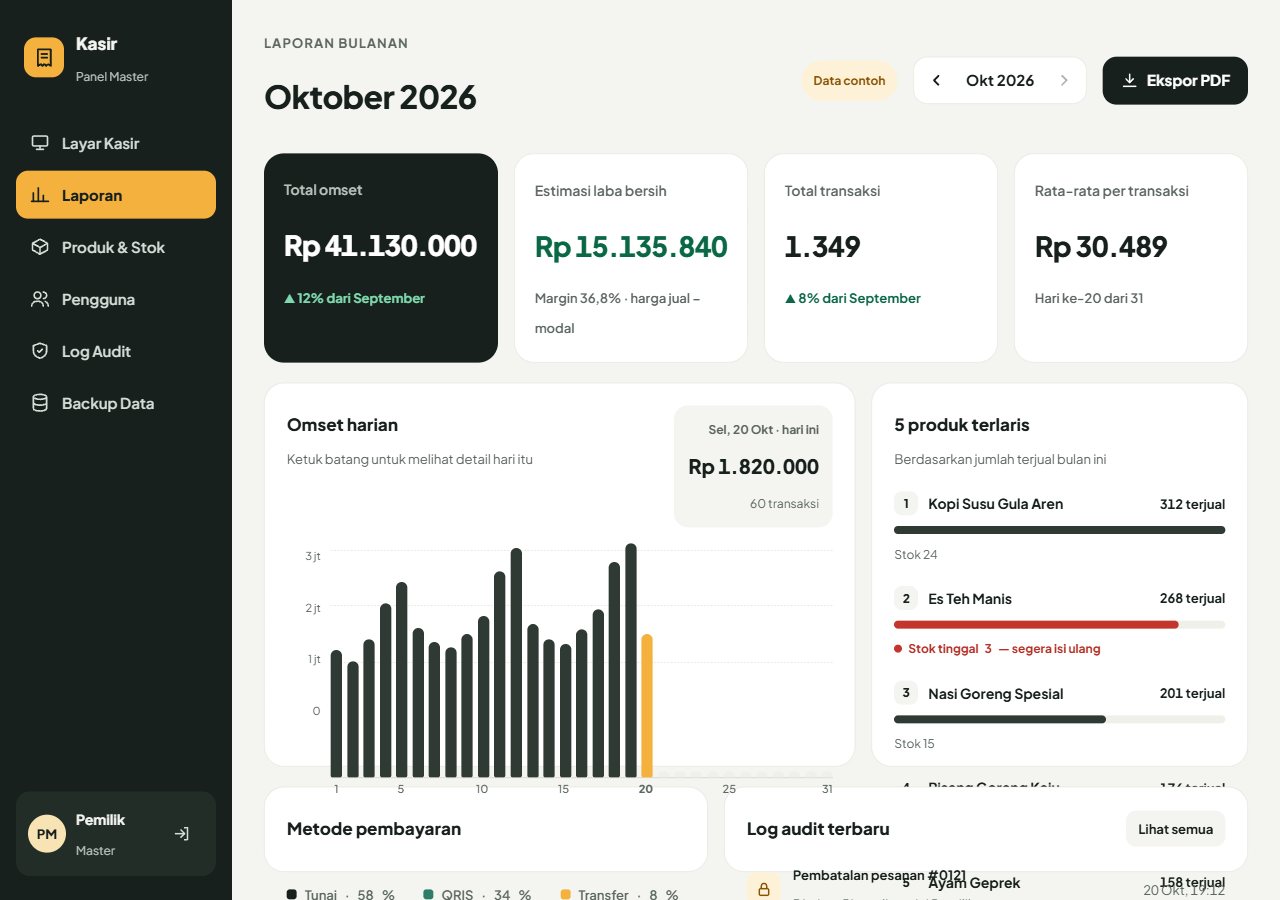The width and height of the screenshot is (1280, 900).
Task: Open Log Audit using its shield icon
Action: click(40, 351)
